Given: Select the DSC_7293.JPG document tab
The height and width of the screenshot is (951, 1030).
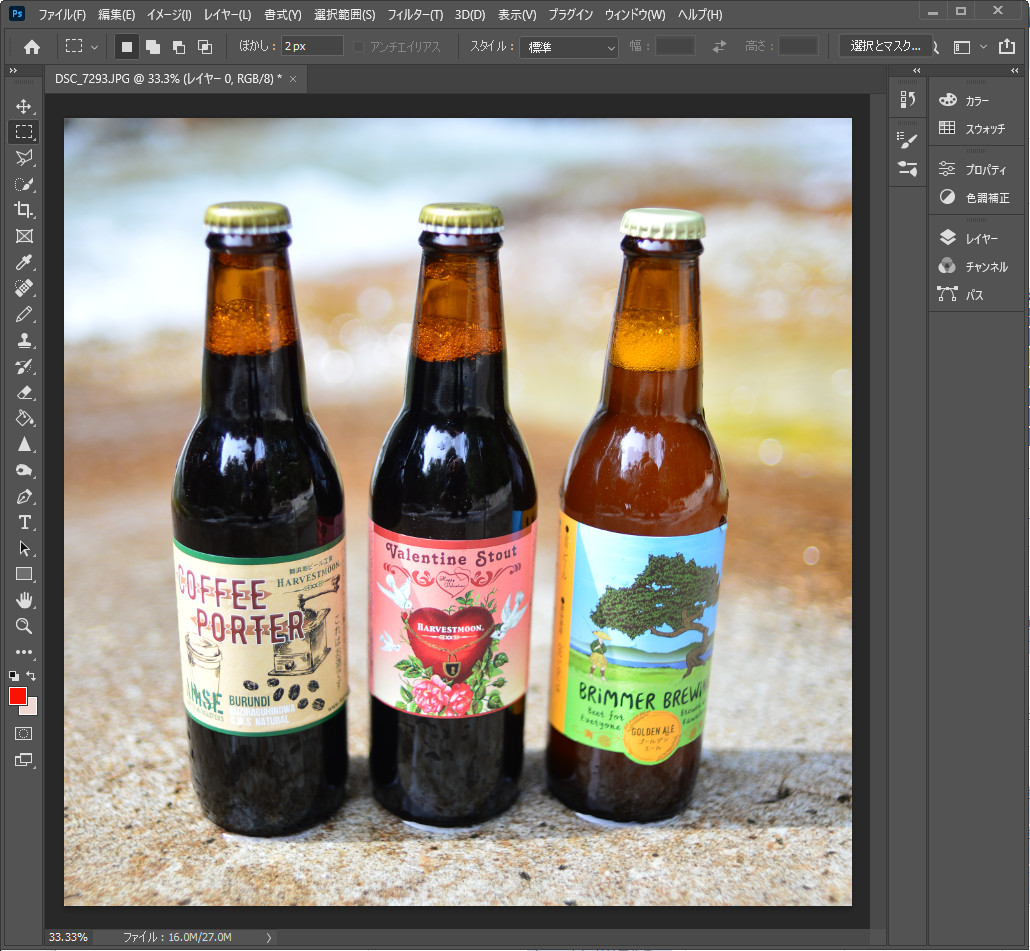Looking at the screenshot, I should click(x=168, y=79).
